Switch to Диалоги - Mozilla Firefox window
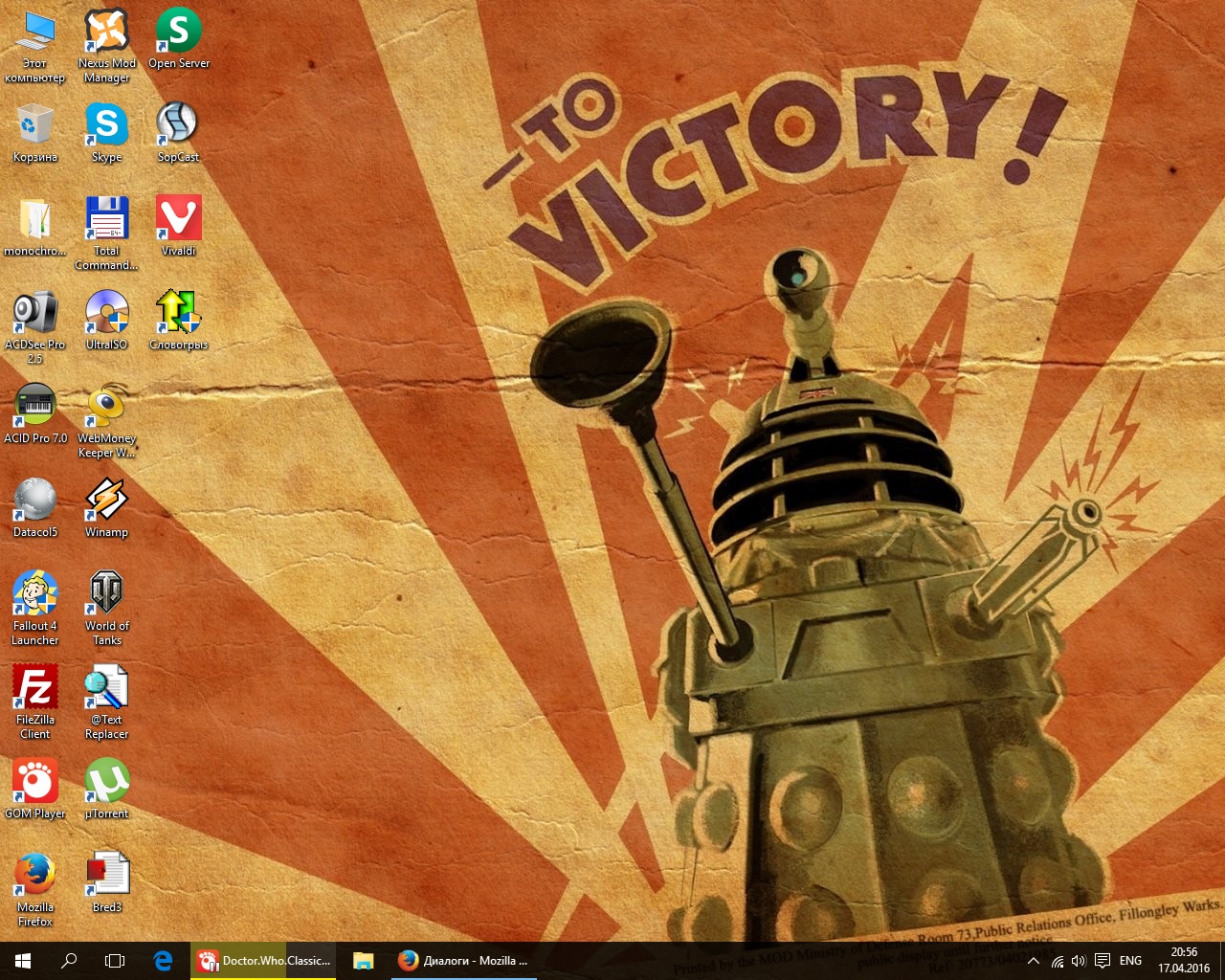The width and height of the screenshot is (1225, 980). 463,961
